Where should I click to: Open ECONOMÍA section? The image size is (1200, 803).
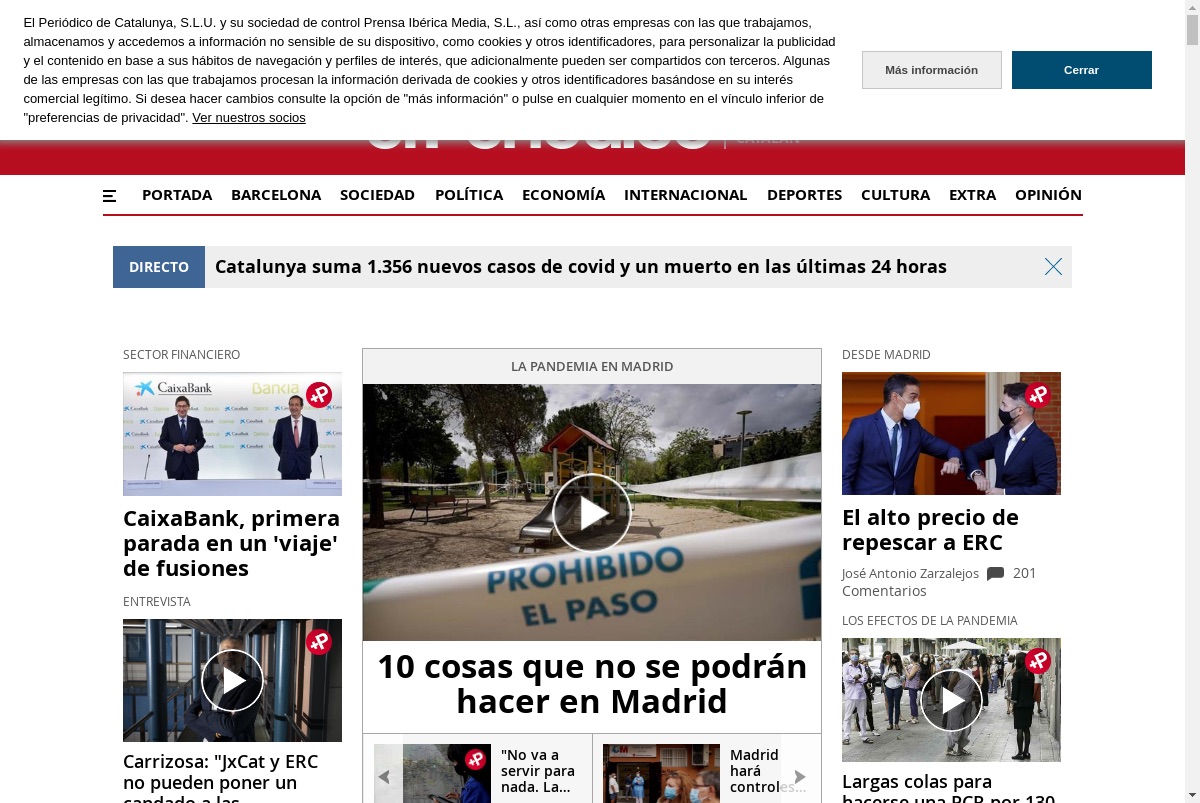[563, 195]
